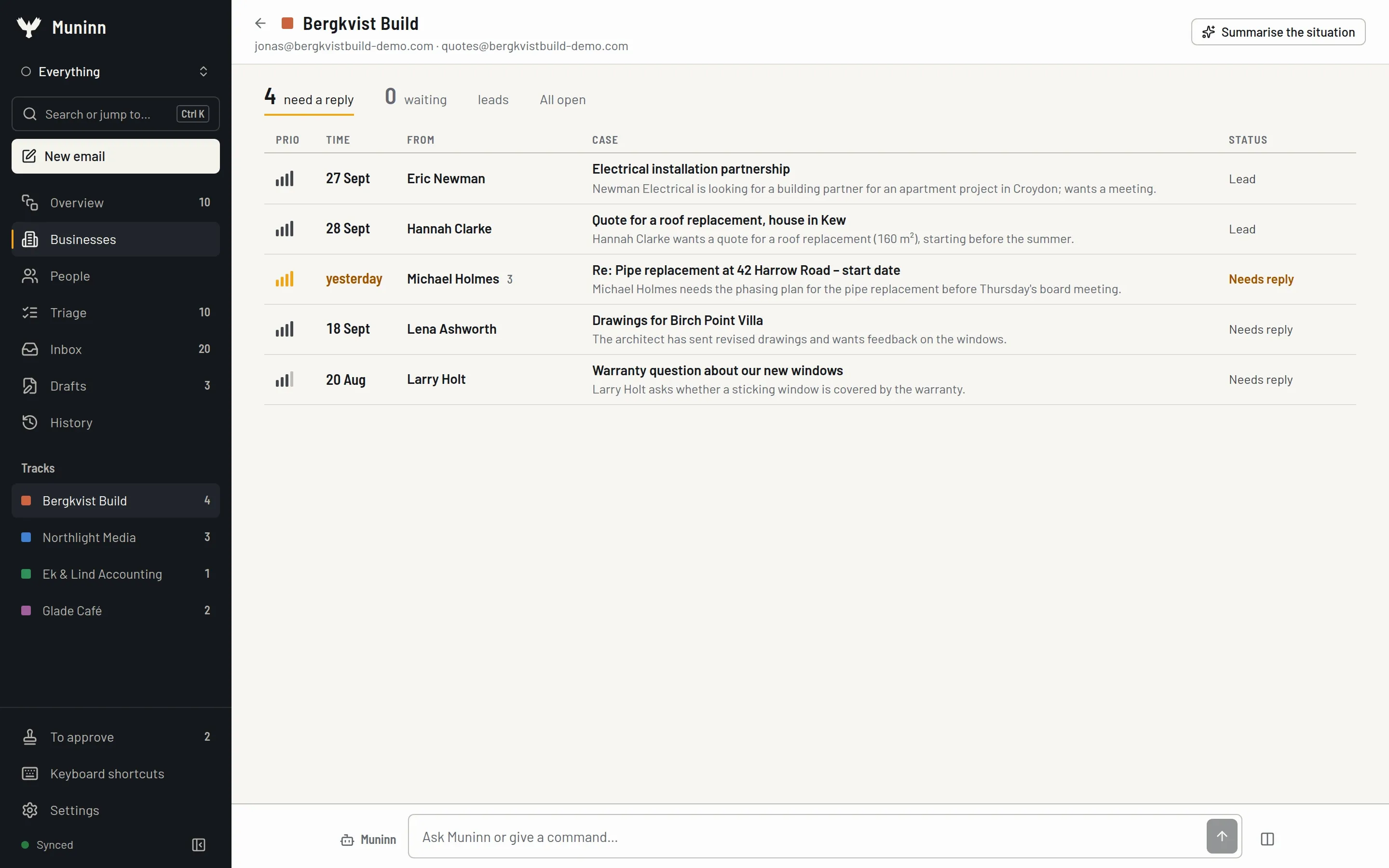Switch to the need a reply tab

[309, 99]
